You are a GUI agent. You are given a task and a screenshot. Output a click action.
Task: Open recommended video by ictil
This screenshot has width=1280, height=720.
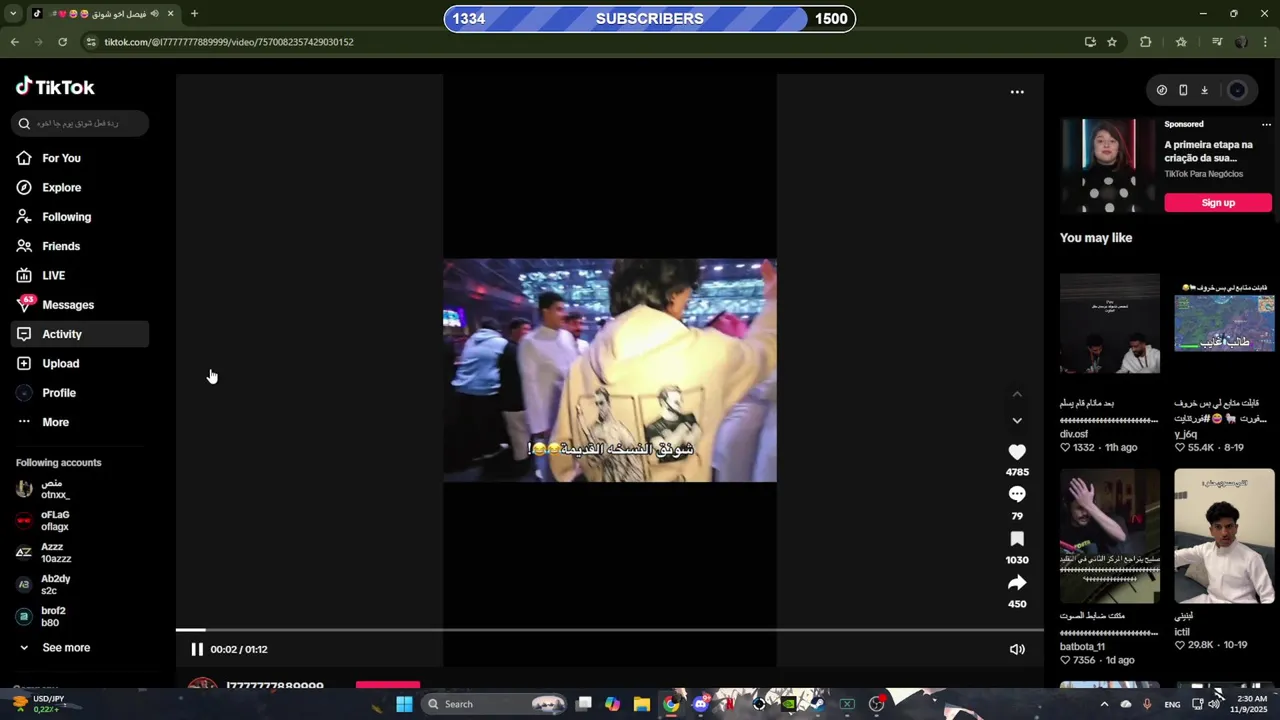coord(1224,536)
